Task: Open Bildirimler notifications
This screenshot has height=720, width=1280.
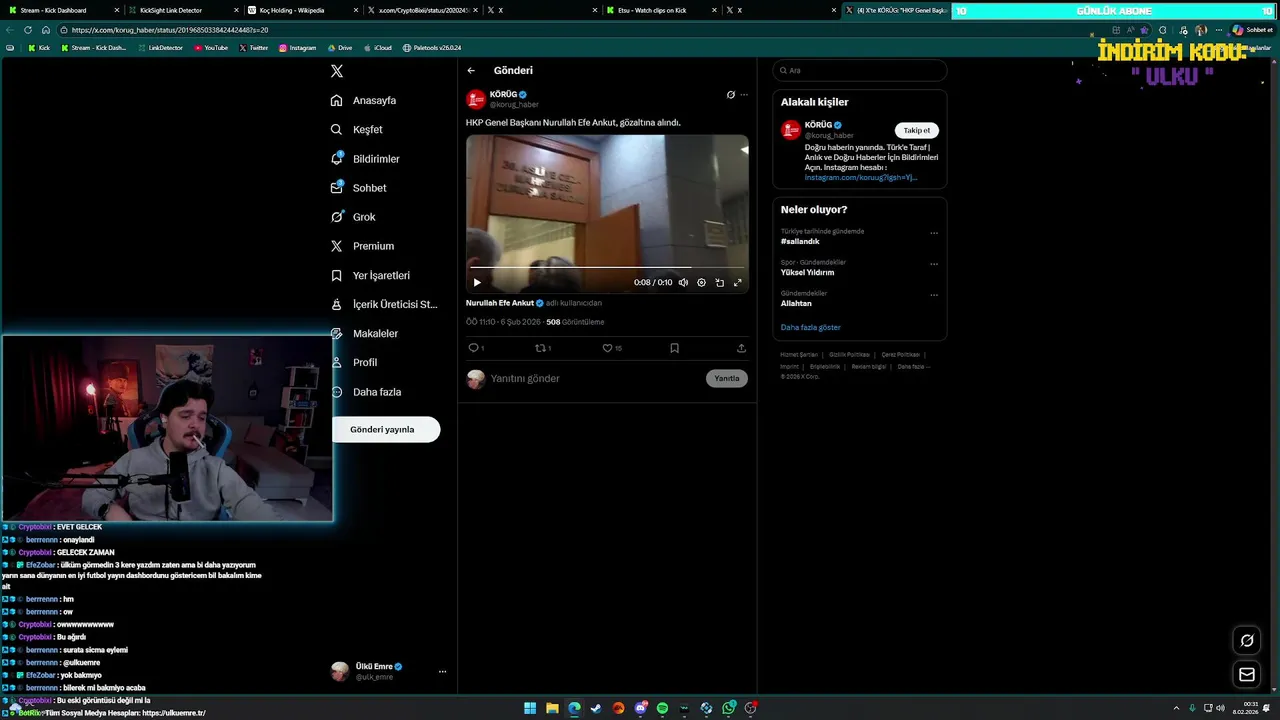Action: point(365,159)
